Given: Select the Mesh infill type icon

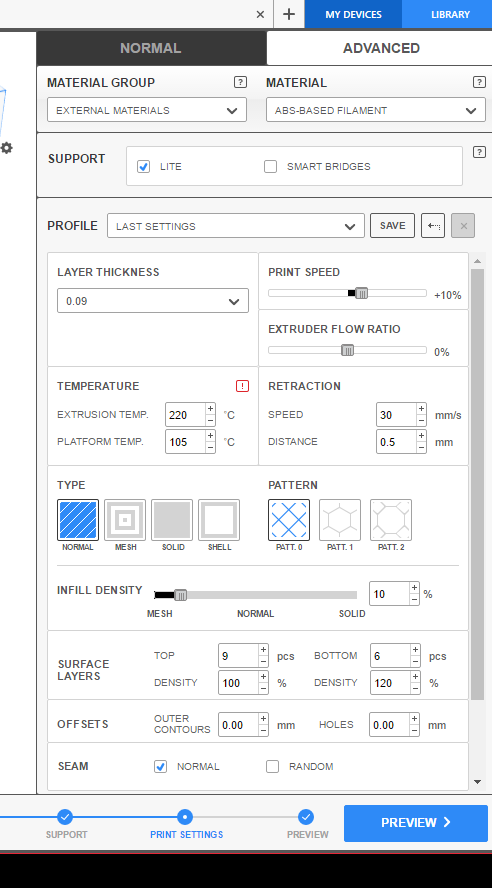Looking at the screenshot, I should (x=125, y=520).
